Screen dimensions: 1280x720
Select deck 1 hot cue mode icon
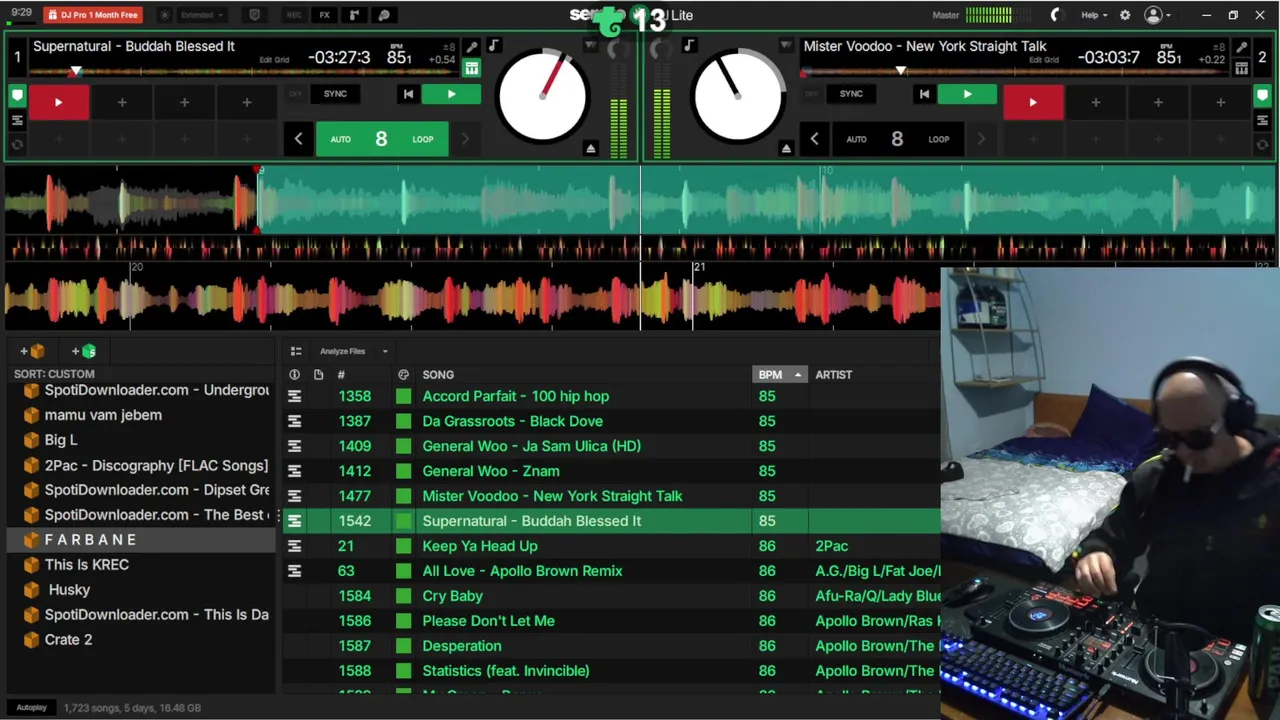17,96
